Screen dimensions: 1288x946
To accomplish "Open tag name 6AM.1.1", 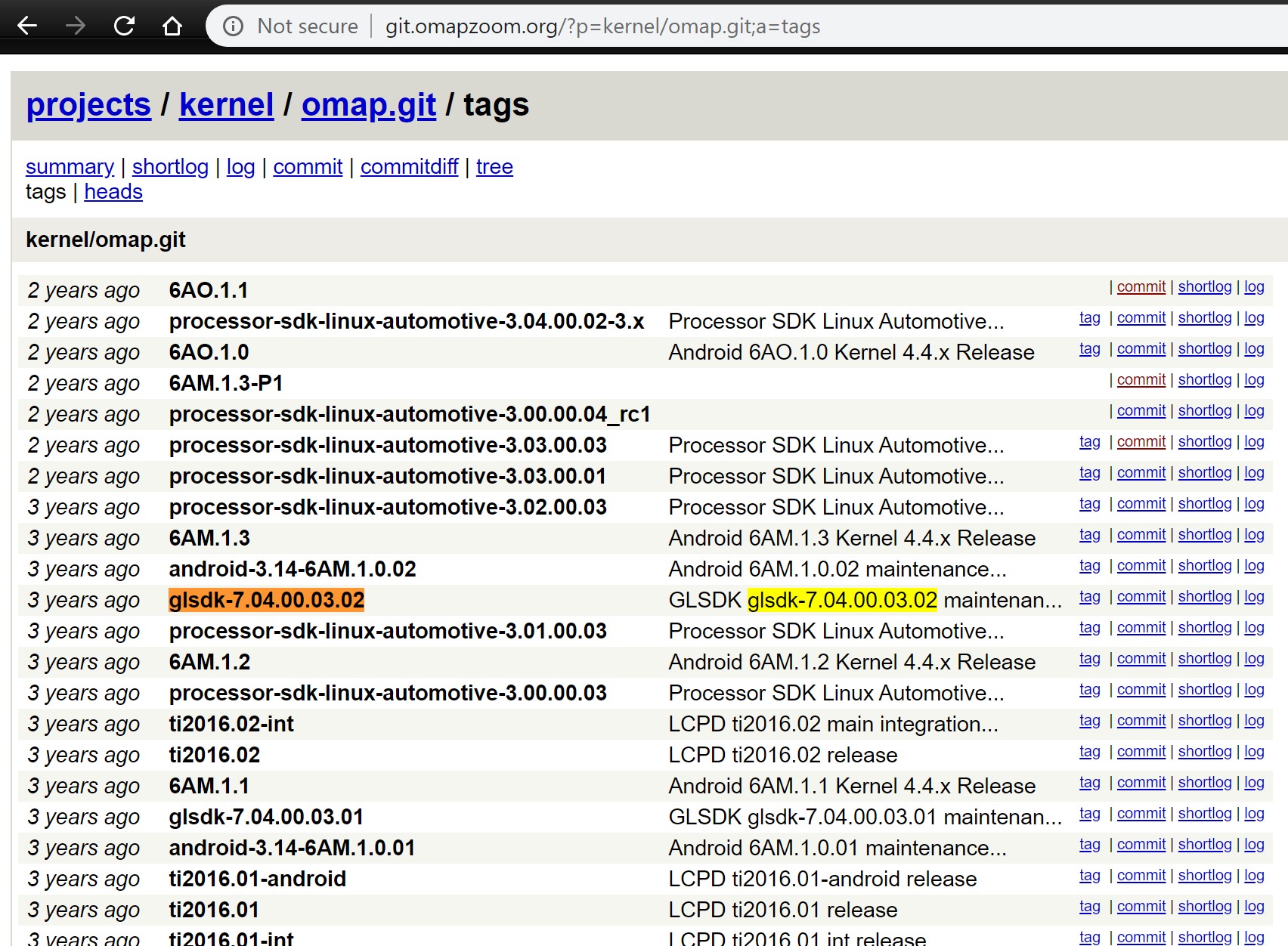I will 209,786.
